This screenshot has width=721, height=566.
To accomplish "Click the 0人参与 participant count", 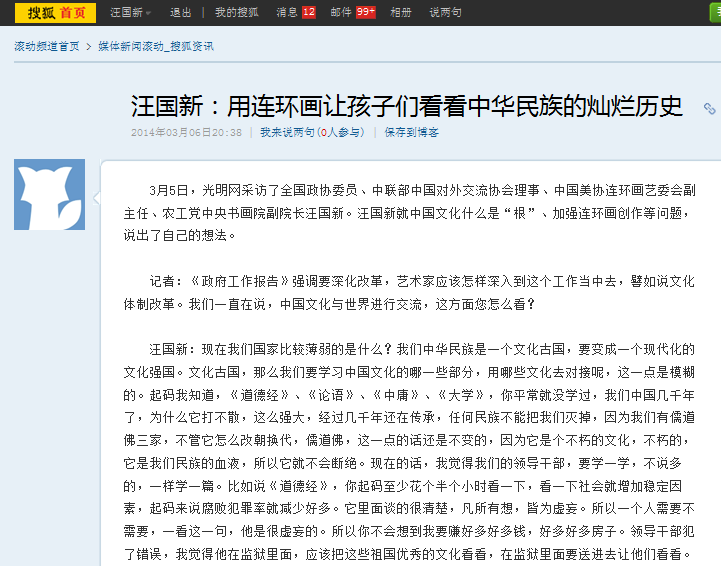I will tap(342, 132).
